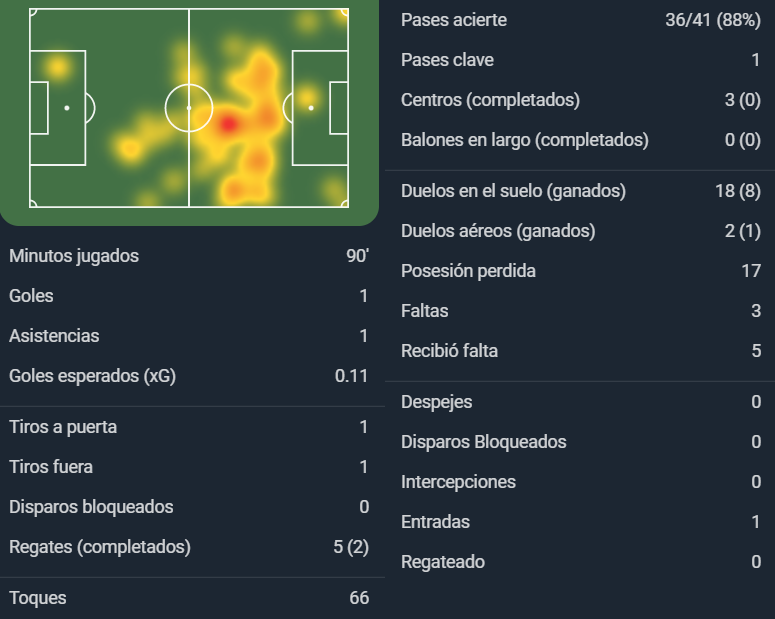Click the Pases clave label
This screenshot has height=619, width=775.
[447, 60]
